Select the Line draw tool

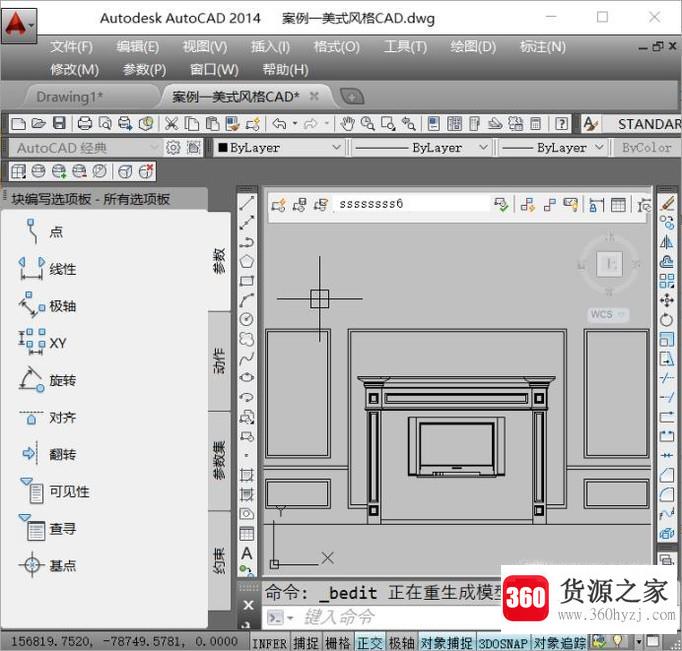(247, 203)
